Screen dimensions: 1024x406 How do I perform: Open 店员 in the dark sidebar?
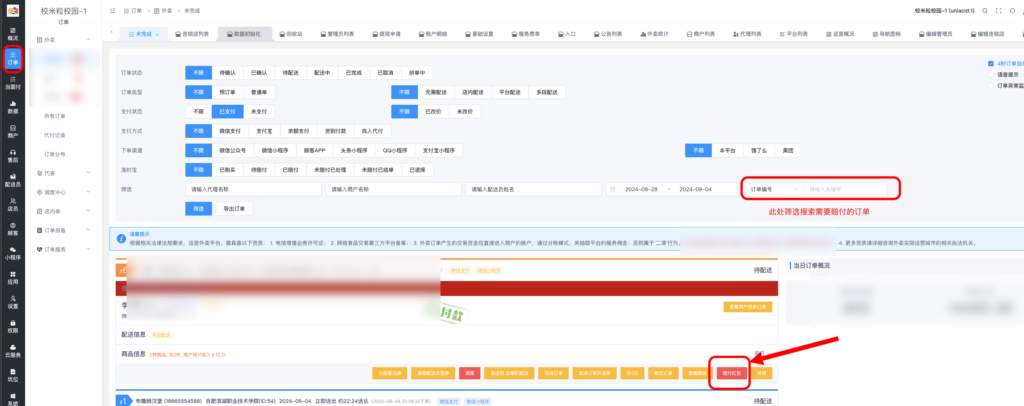(x=12, y=205)
